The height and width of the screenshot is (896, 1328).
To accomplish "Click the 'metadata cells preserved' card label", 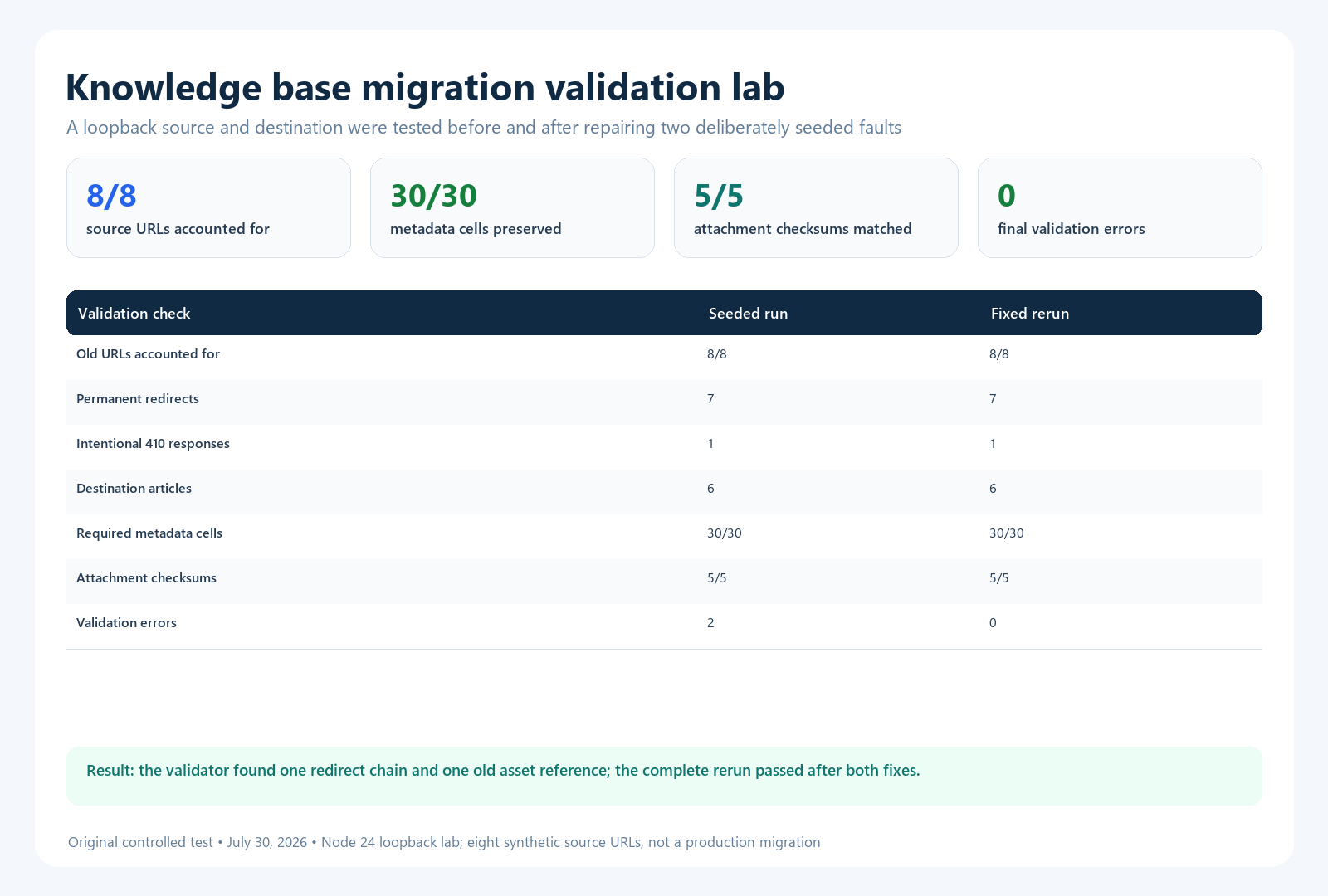I will point(476,229).
